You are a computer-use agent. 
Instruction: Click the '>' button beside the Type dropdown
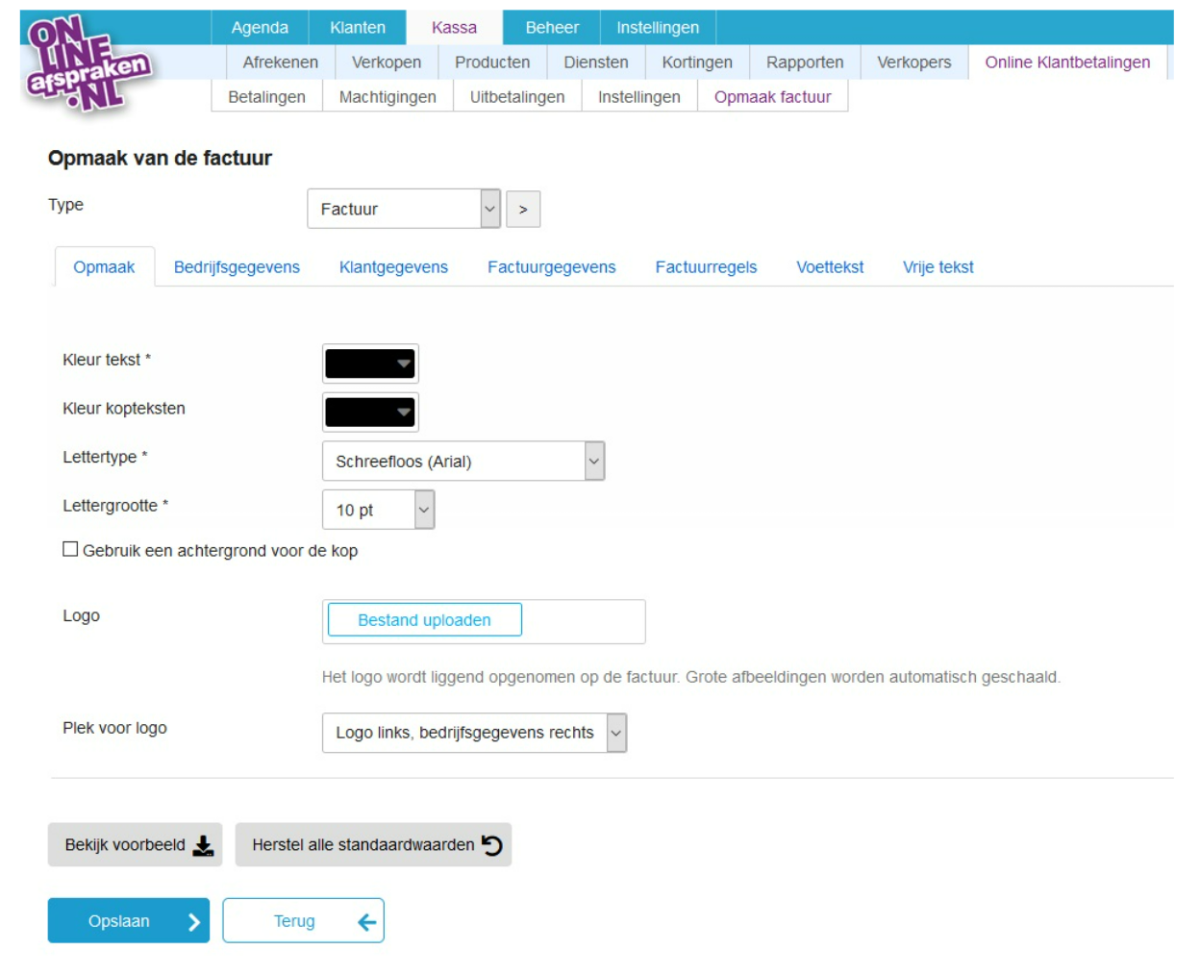coord(523,209)
